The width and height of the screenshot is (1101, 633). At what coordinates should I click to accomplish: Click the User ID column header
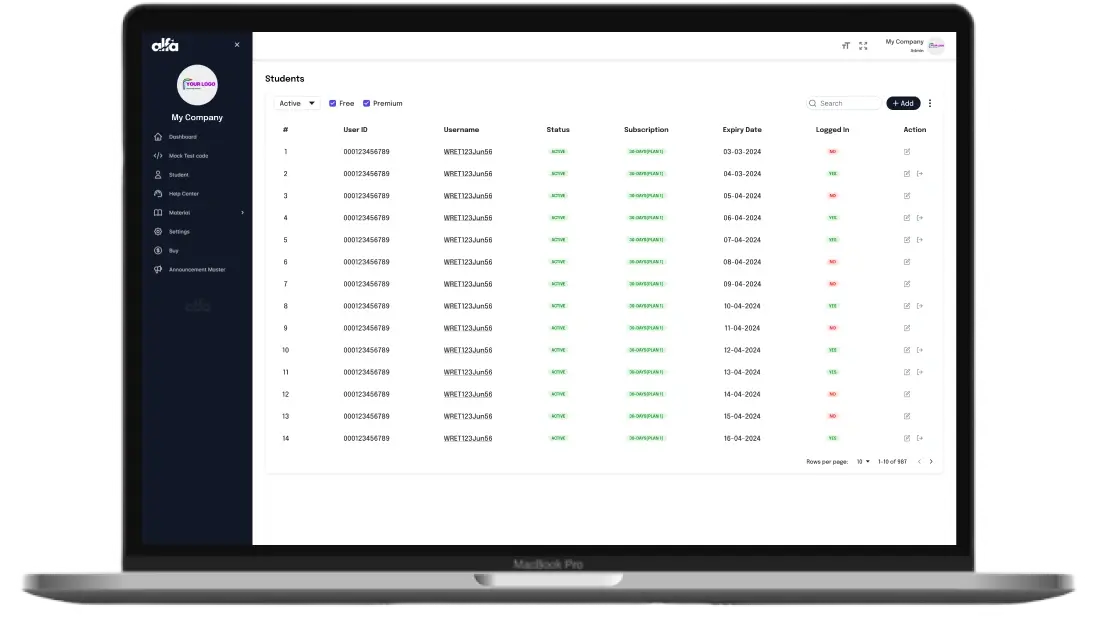[x=355, y=130]
